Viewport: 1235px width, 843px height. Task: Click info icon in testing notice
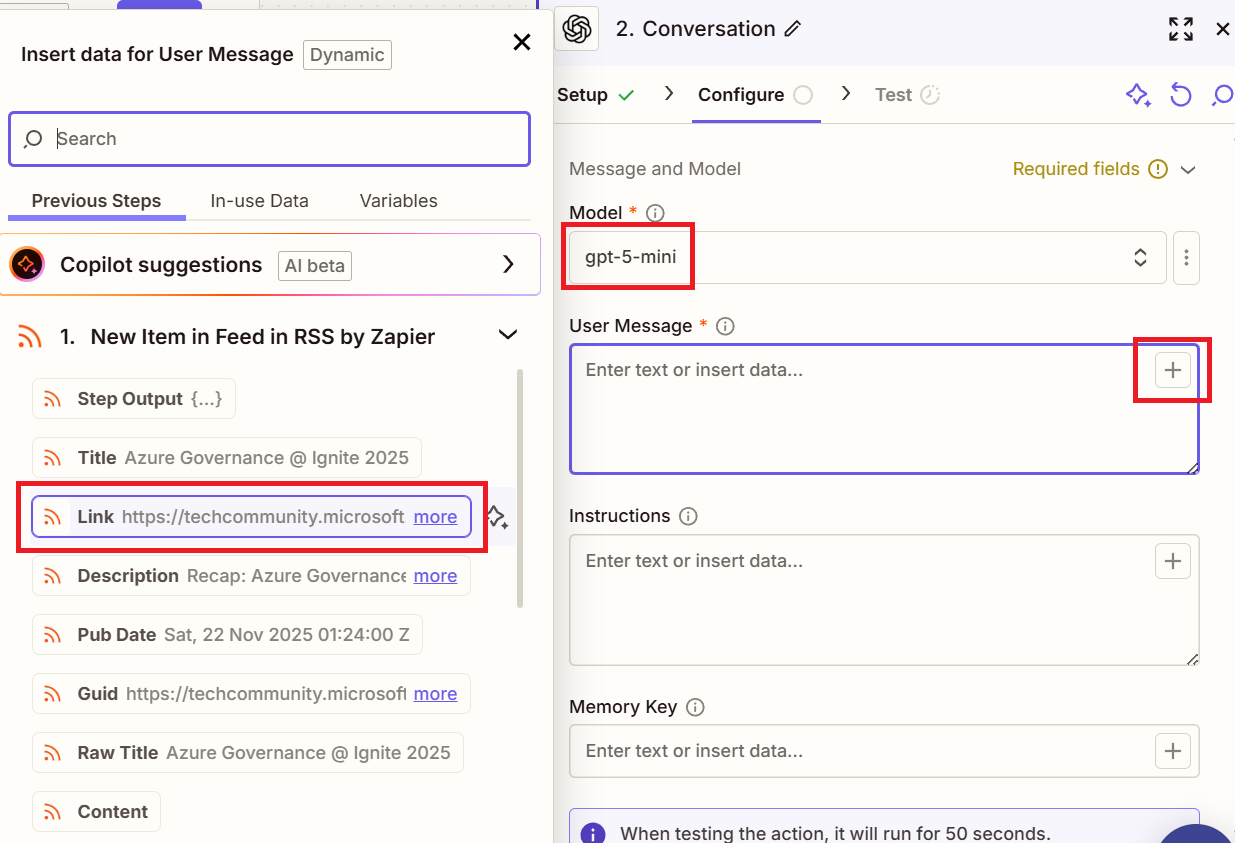593,833
